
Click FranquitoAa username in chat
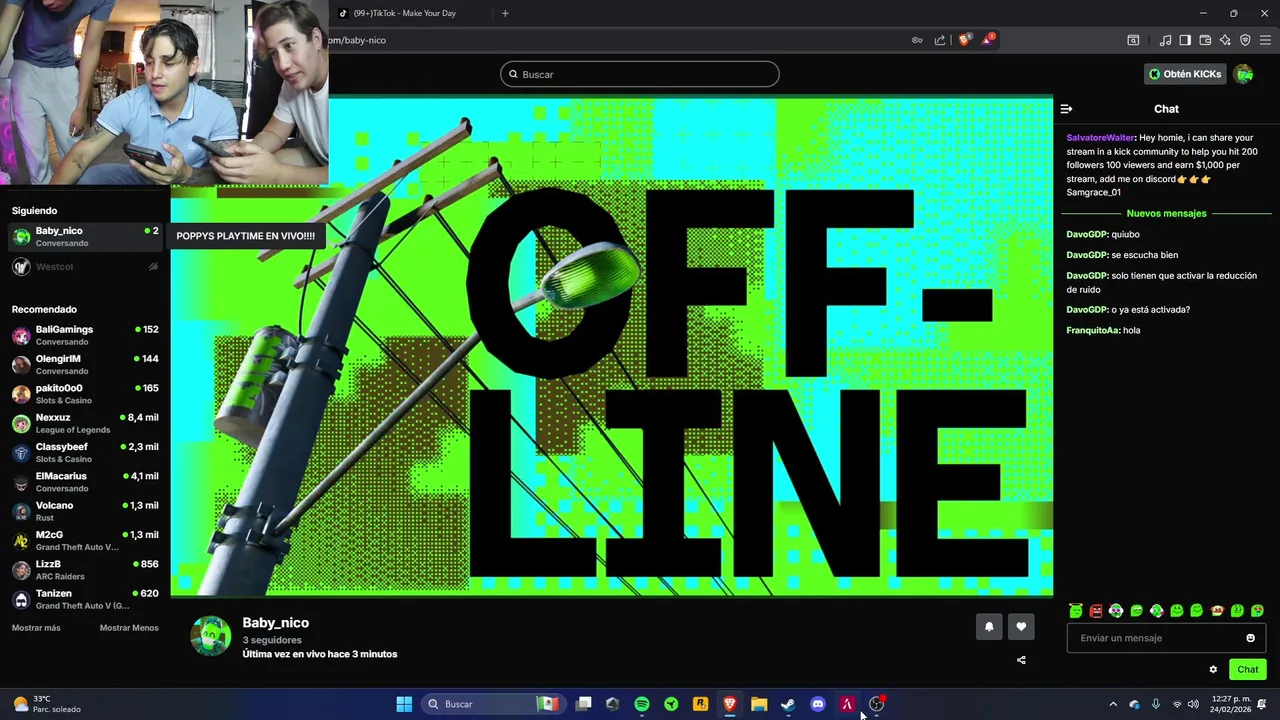1092,330
